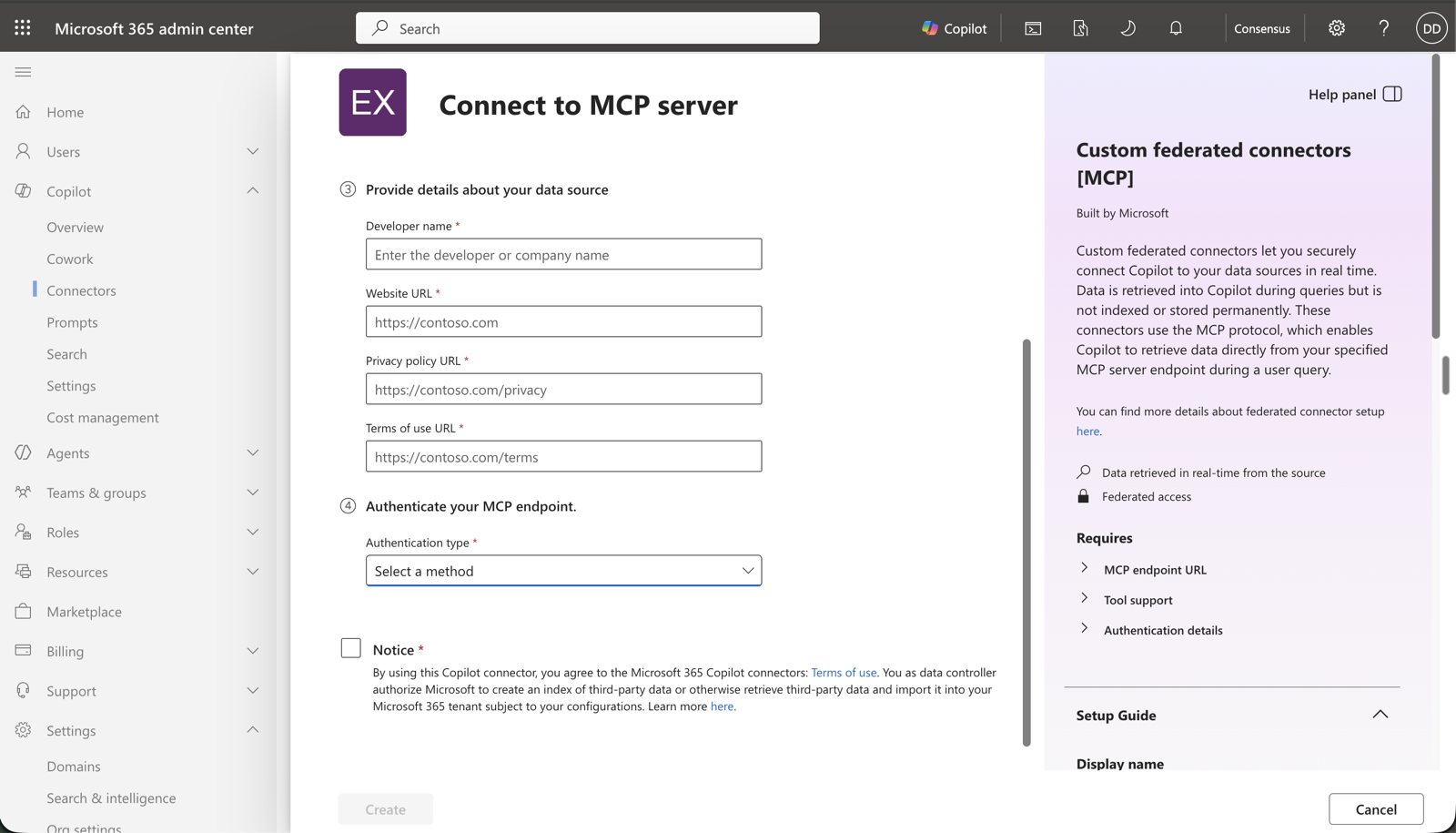This screenshot has width=1456, height=833.
Task: Expand the Billing menu chevron
Action: [253, 651]
